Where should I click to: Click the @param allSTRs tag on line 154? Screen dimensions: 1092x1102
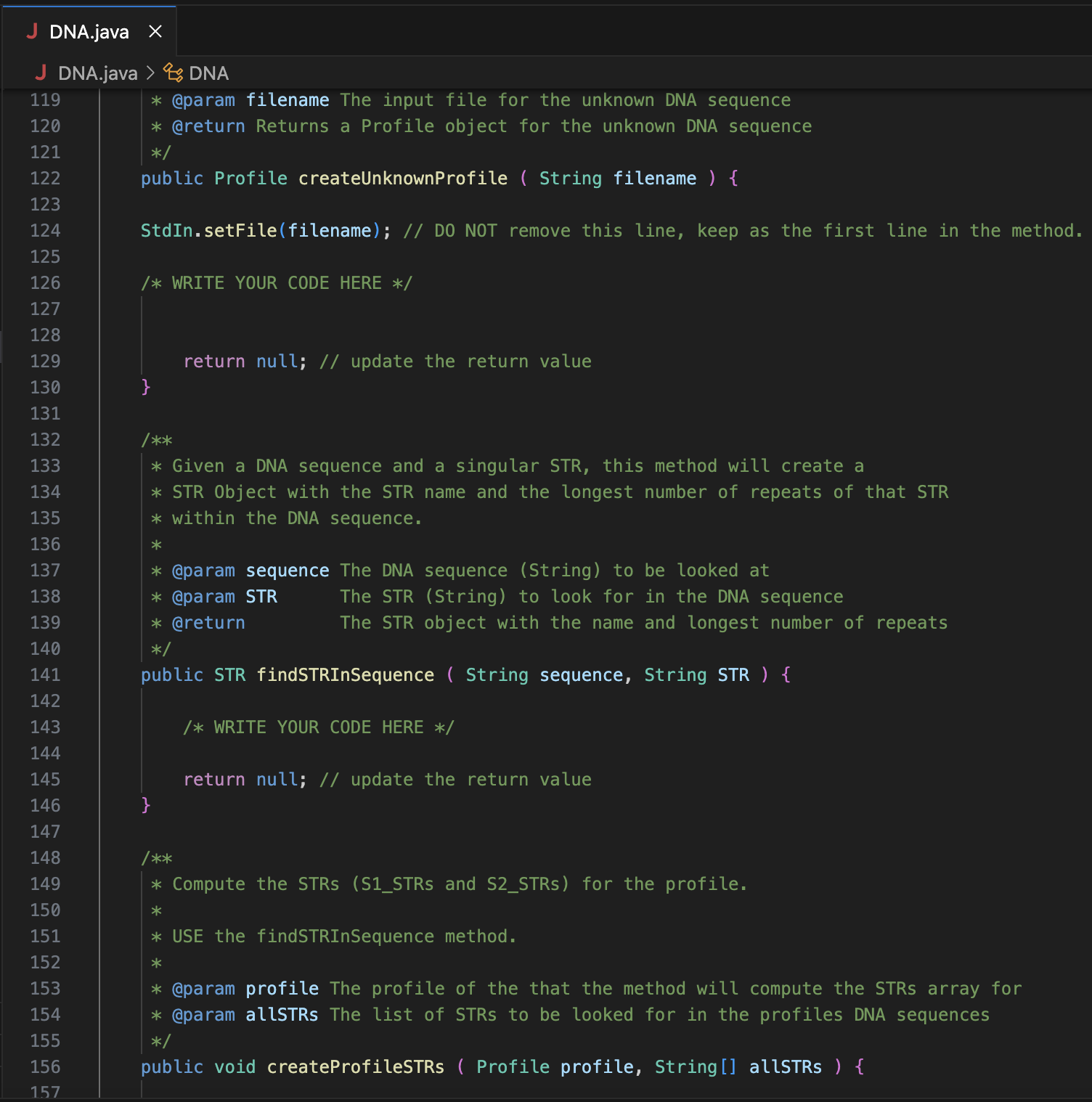point(203,1015)
